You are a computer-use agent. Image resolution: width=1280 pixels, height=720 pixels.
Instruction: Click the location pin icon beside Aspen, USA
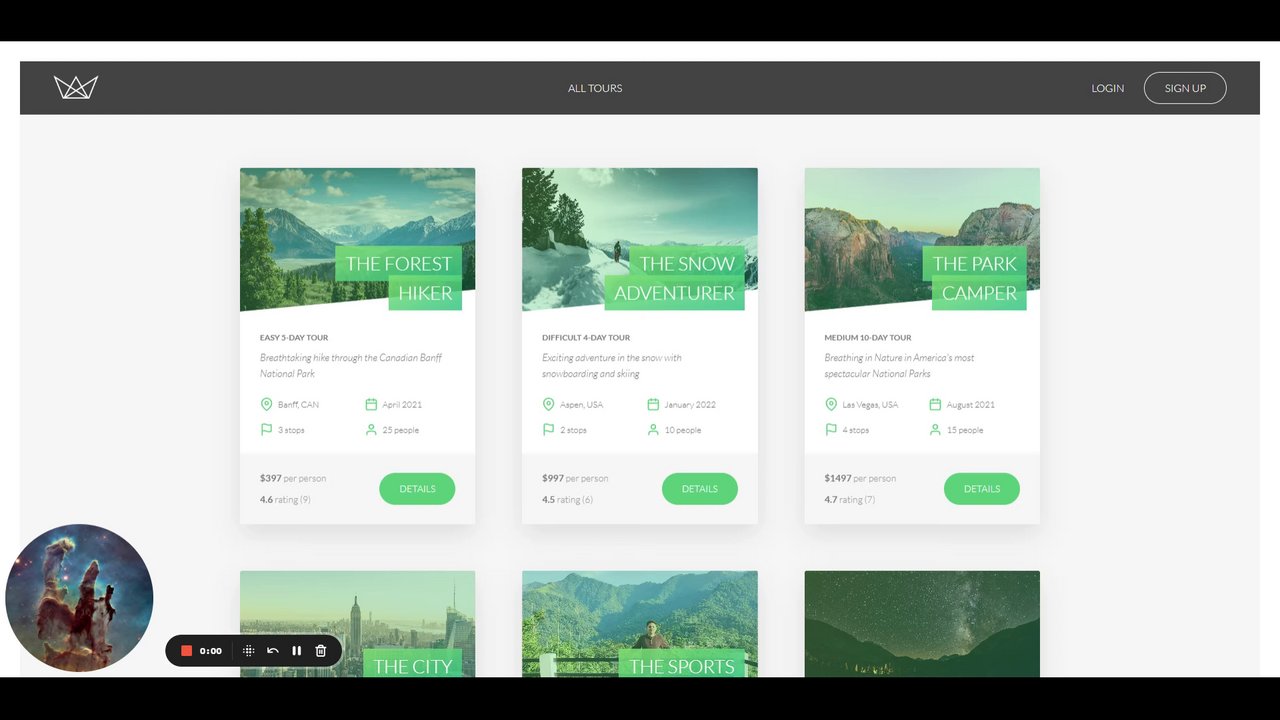click(548, 404)
